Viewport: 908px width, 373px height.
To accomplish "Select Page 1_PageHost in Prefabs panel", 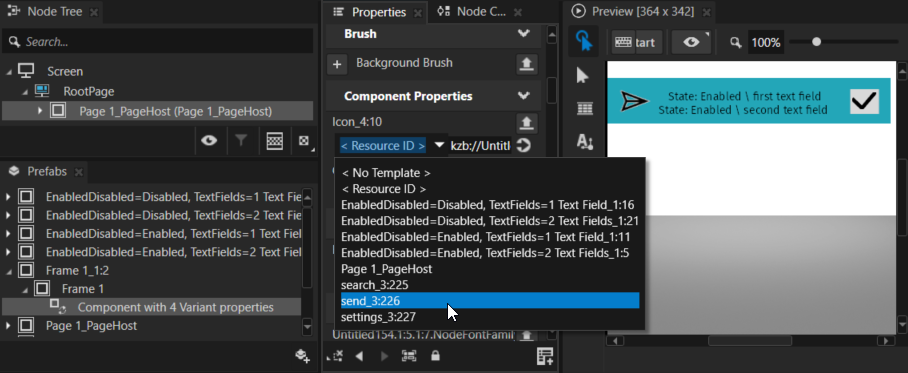I will tap(91, 326).
